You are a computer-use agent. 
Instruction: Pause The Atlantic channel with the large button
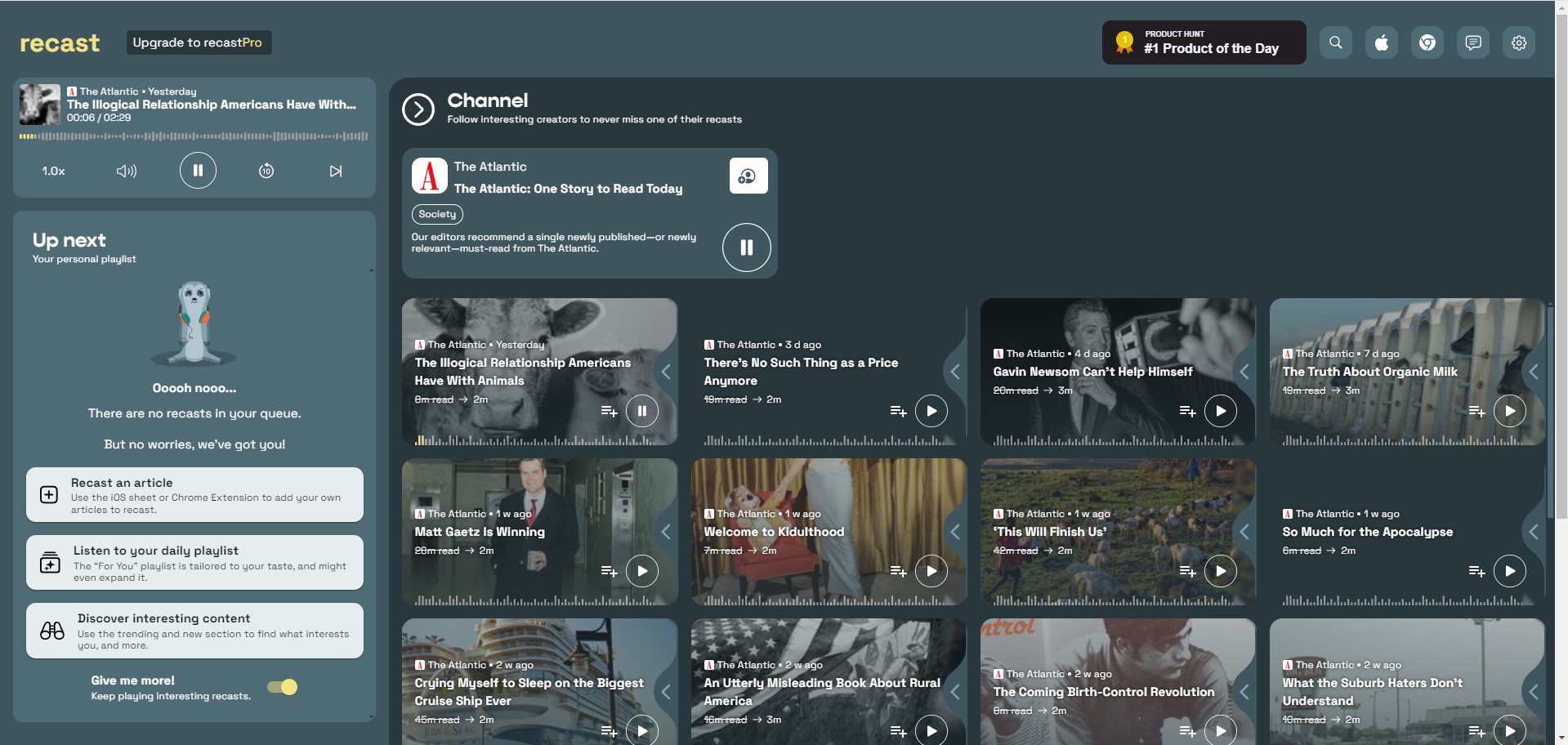(x=746, y=248)
